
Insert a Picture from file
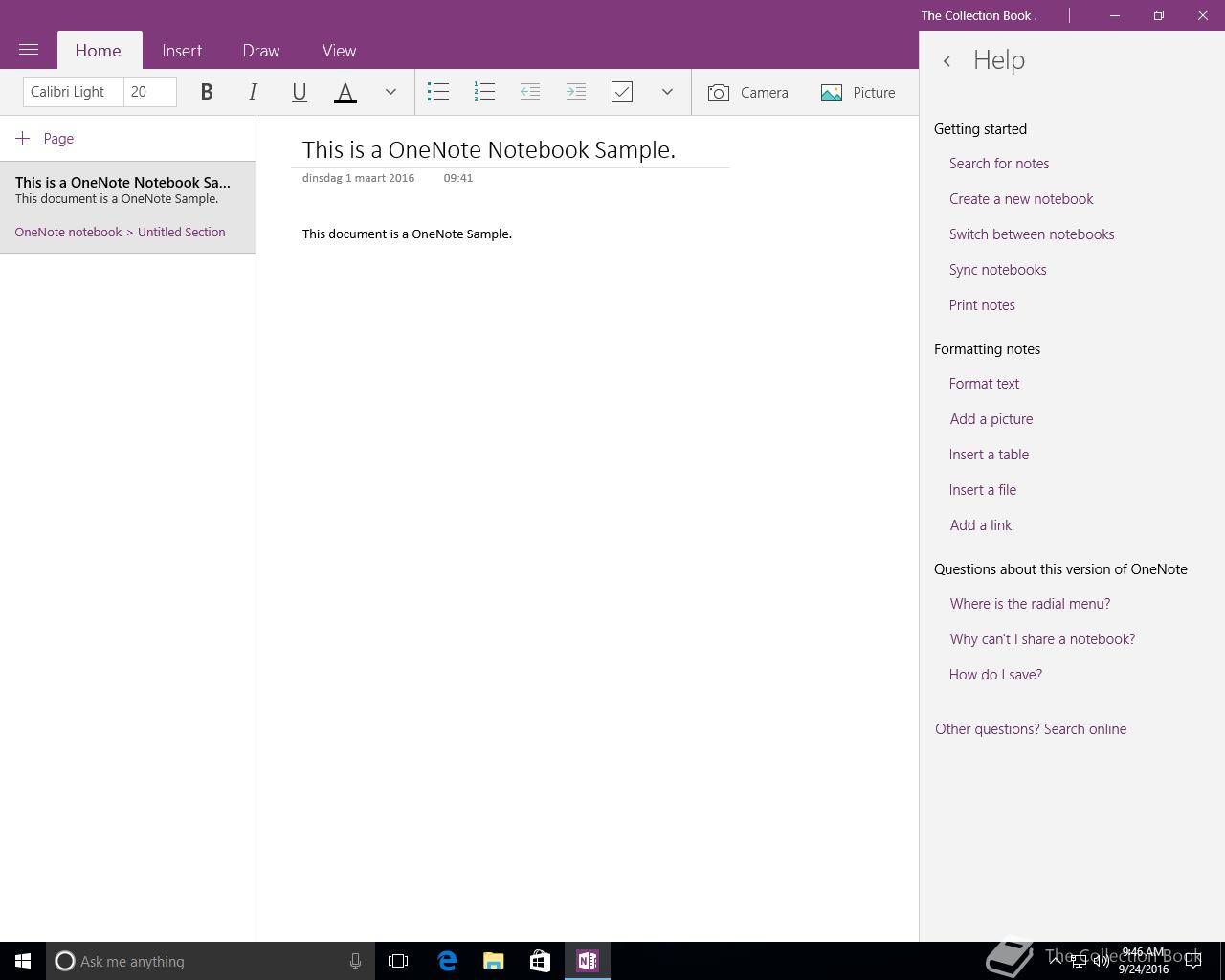click(x=858, y=93)
